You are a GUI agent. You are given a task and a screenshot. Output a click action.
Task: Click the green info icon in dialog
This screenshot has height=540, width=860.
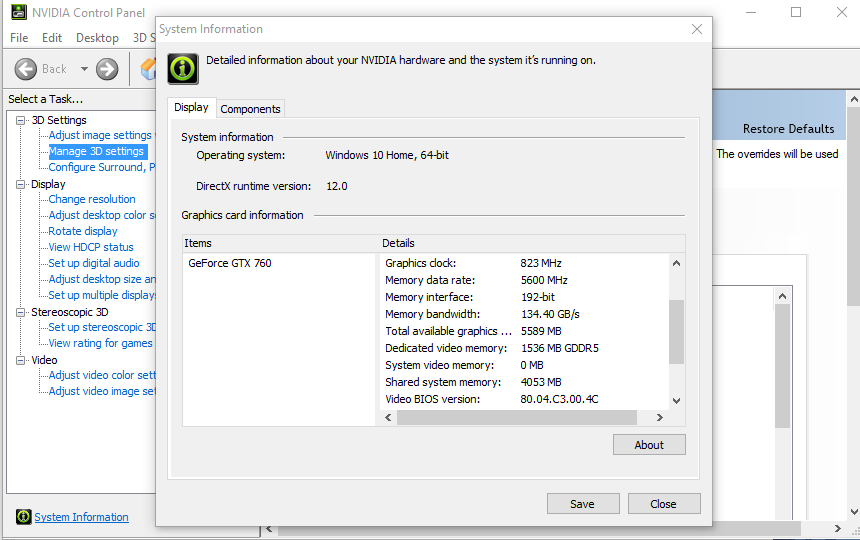[183, 69]
